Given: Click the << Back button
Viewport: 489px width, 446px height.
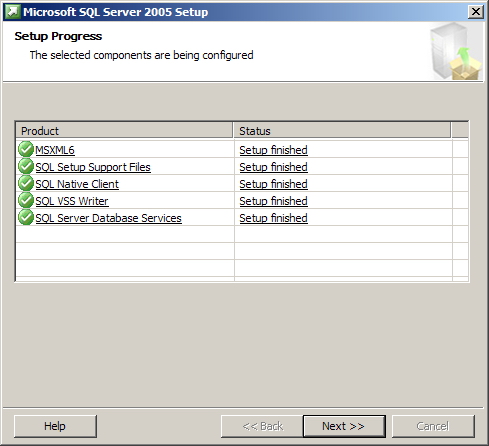Looking at the screenshot, I should click(262, 426).
